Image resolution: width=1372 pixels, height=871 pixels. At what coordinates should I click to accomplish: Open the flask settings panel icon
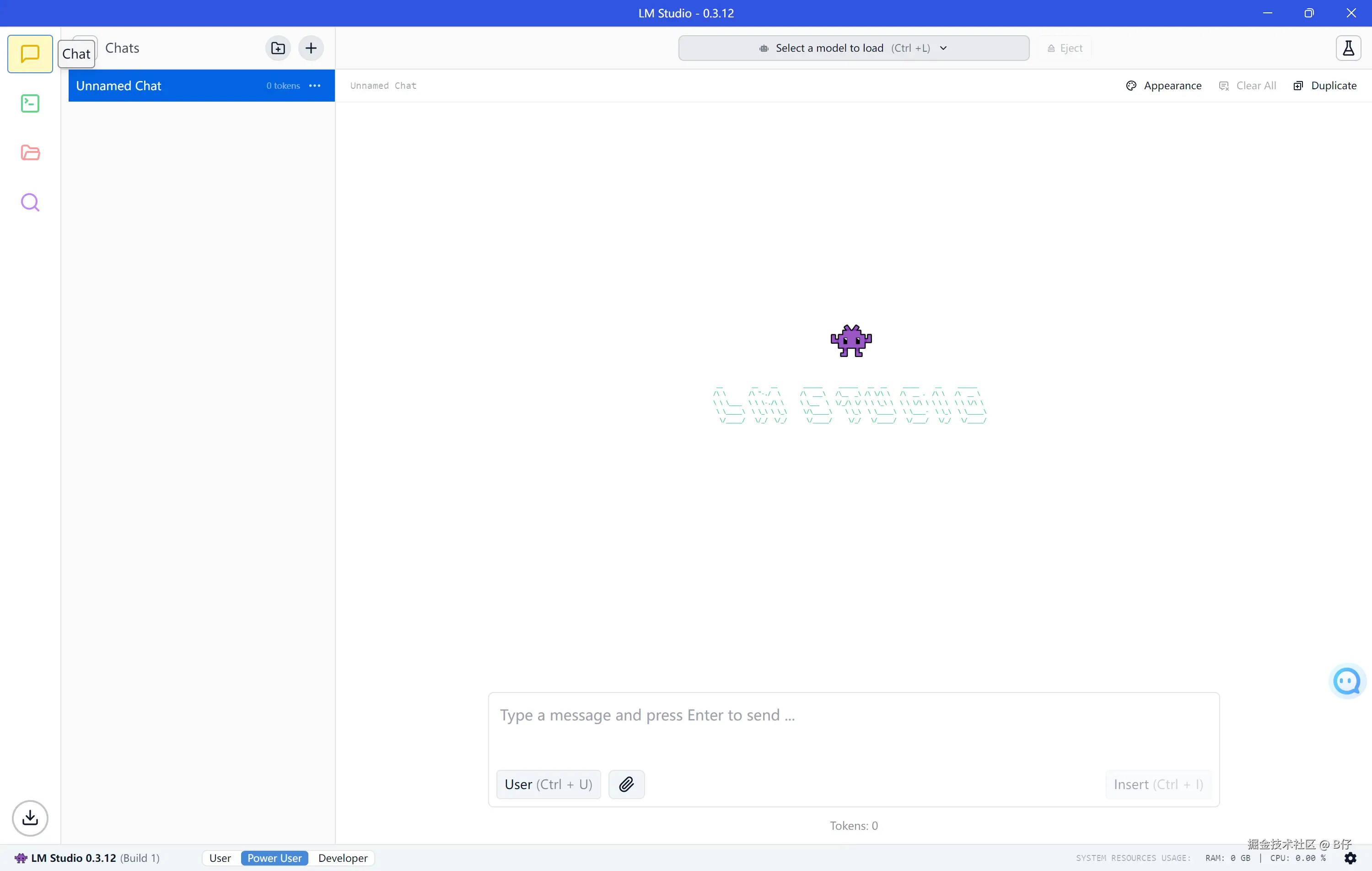coord(1348,48)
